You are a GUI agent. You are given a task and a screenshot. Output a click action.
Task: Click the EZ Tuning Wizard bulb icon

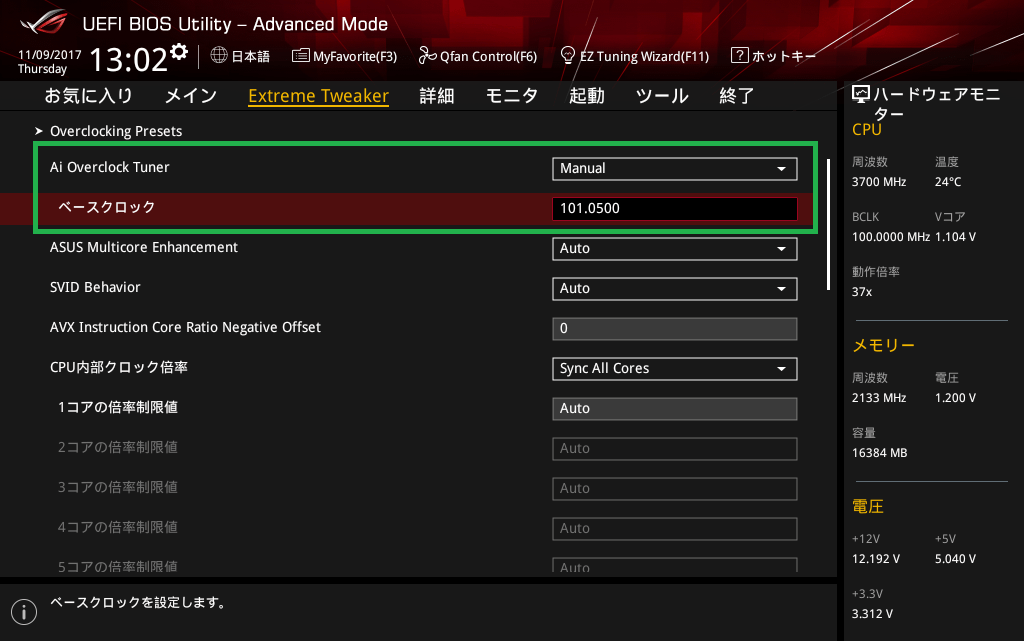point(568,55)
